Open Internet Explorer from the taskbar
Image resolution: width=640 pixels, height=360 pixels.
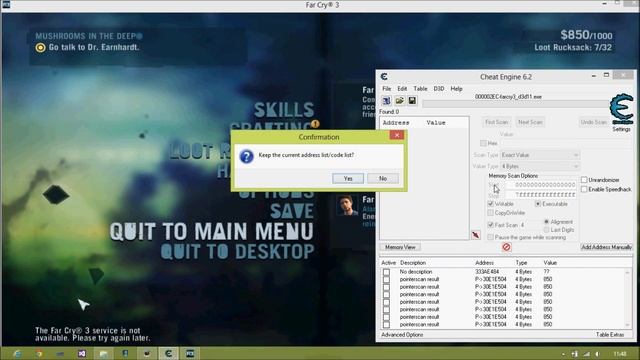pos(17,354)
